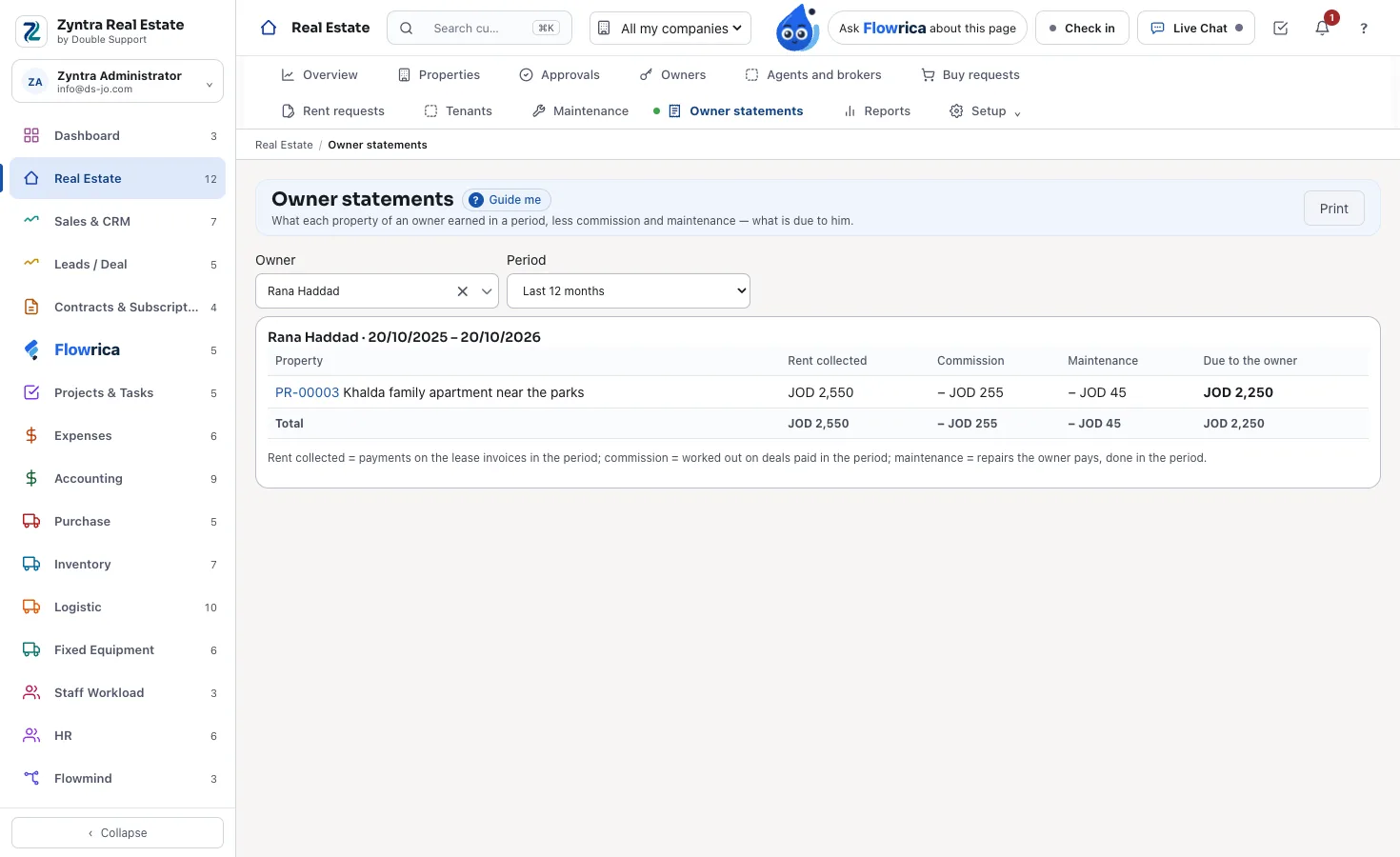The width and height of the screenshot is (1400, 857).
Task: Open Staff Workload module
Action: tap(118, 692)
